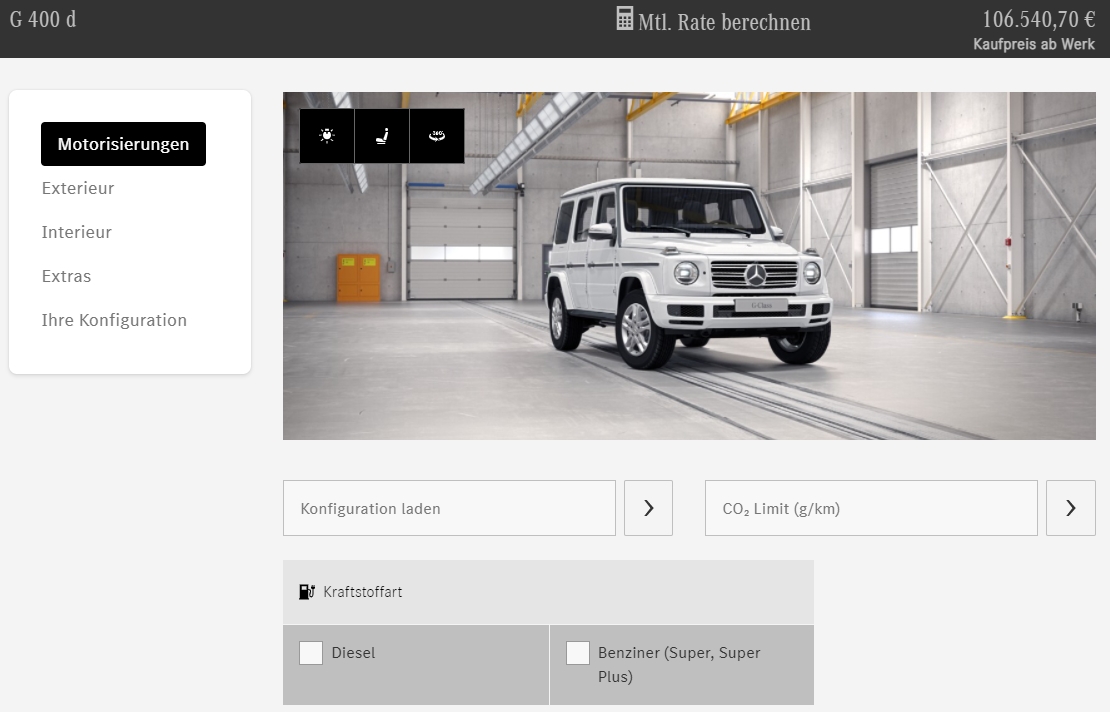Image resolution: width=1110 pixels, height=712 pixels.
Task: Click the calculator icon beside Mtl. Rate berechnen
Action: pyautogui.click(x=624, y=19)
